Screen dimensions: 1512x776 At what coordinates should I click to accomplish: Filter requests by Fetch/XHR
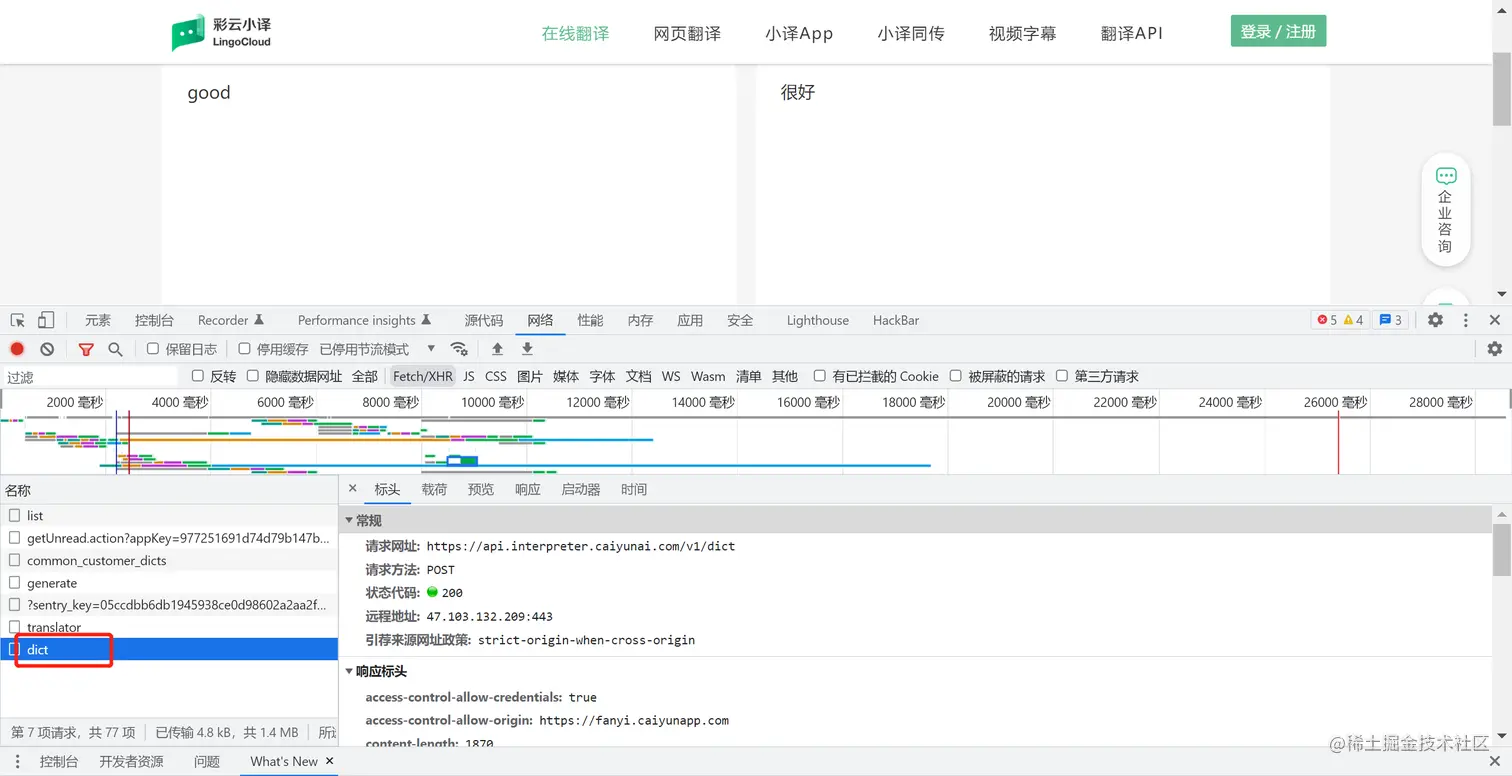click(422, 376)
